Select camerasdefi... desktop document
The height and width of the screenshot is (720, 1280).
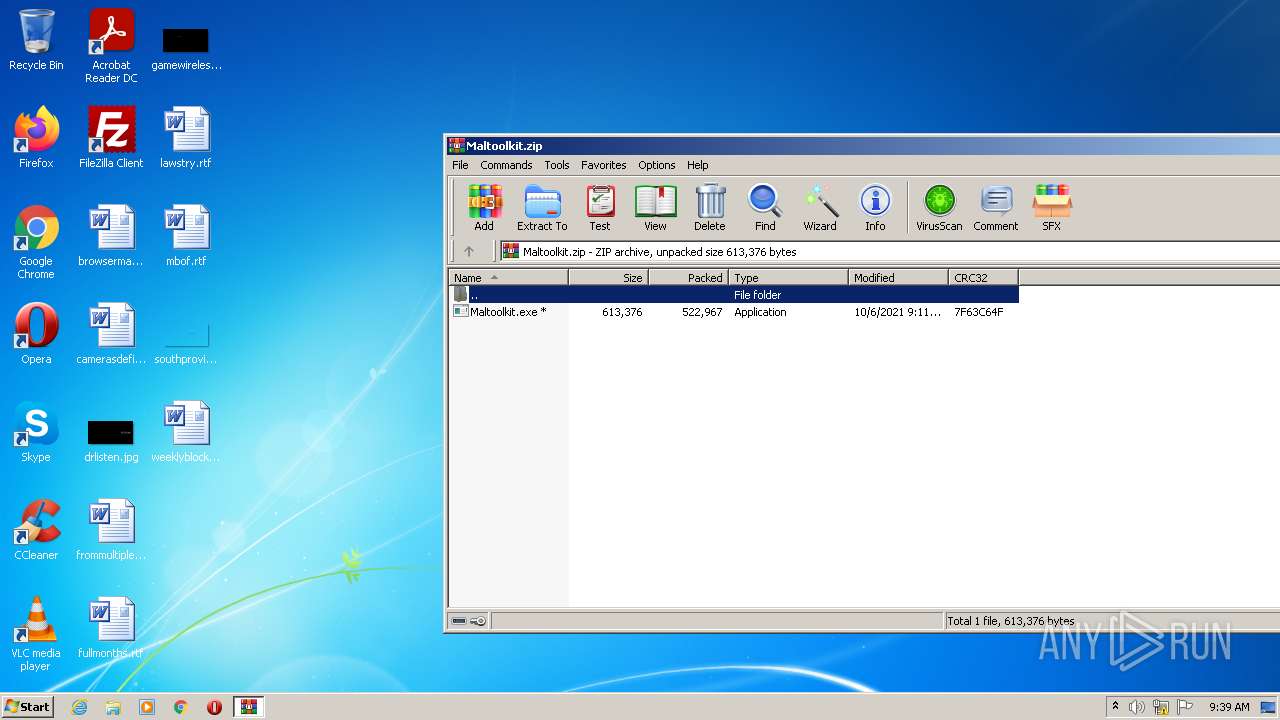point(111,334)
